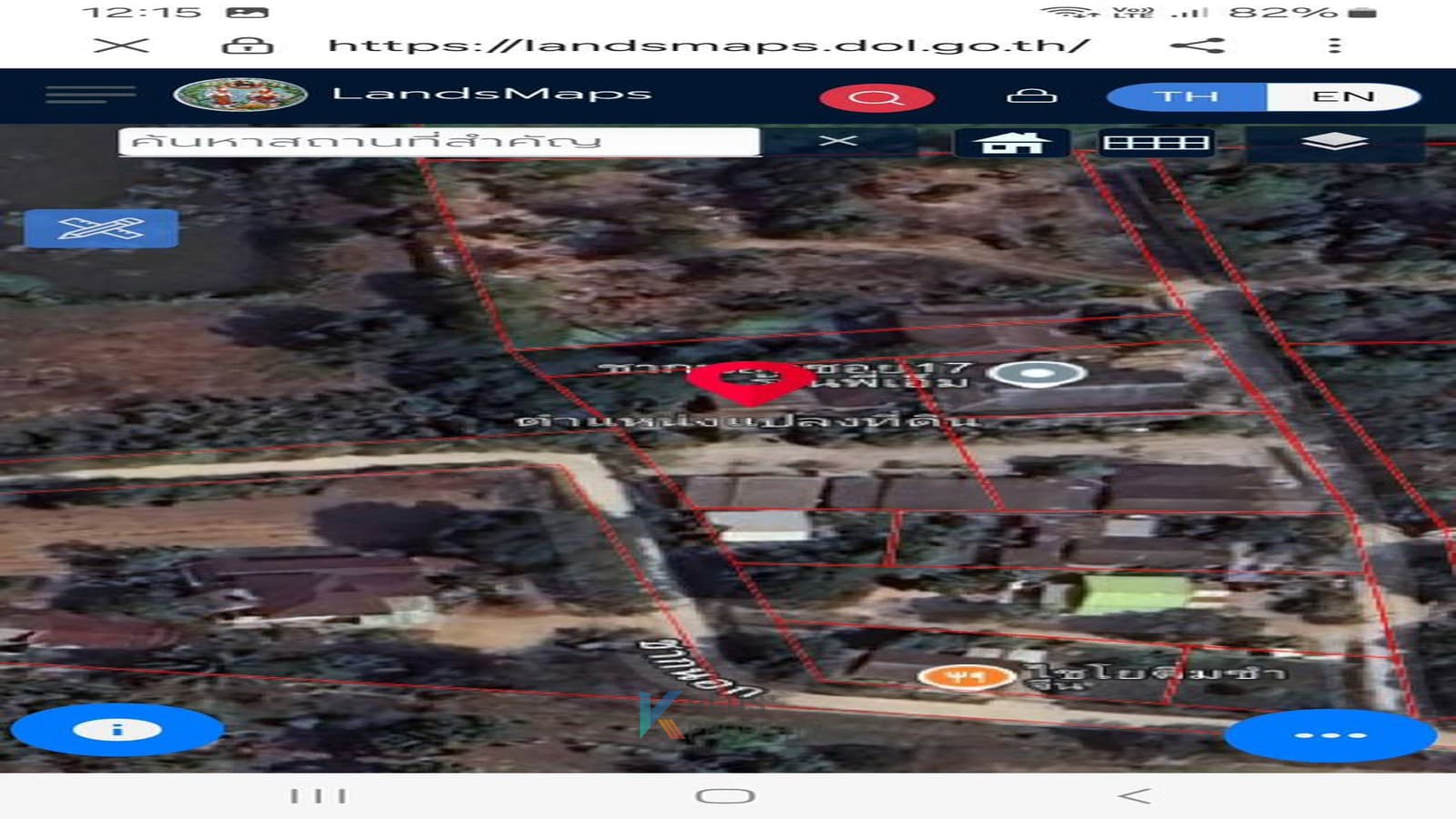Switch language to EN
This screenshot has height=819, width=1456.
click(1342, 96)
